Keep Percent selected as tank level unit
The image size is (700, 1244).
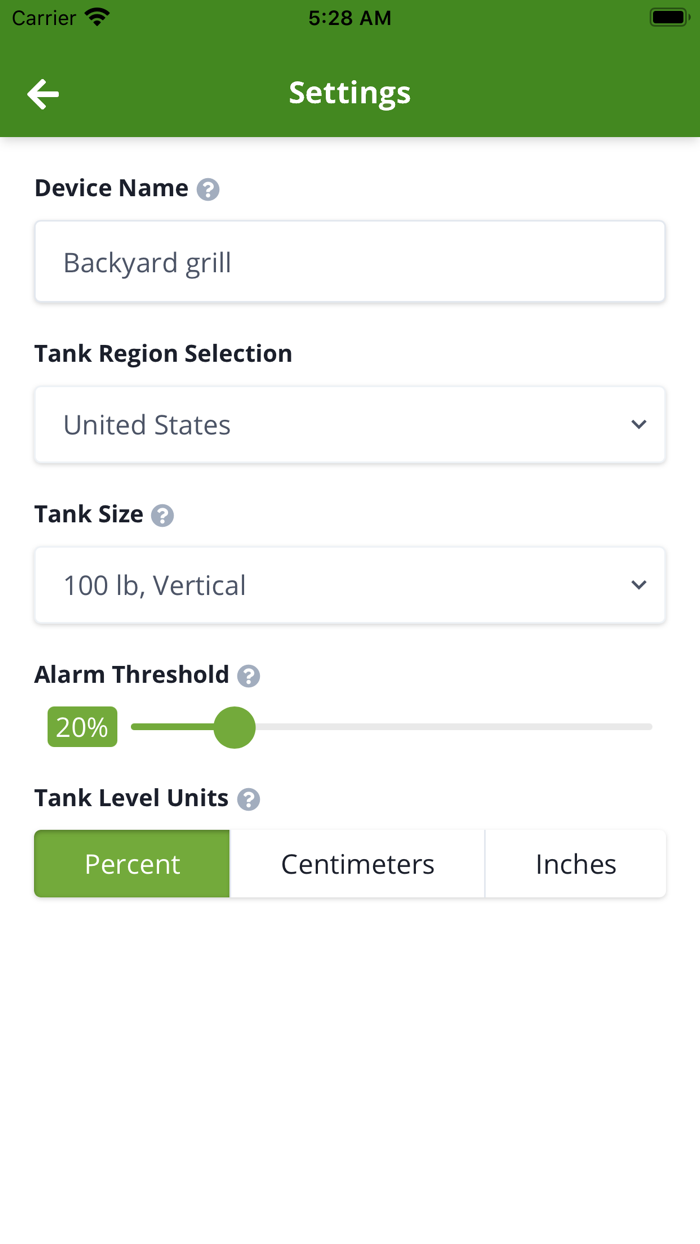(x=131, y=863)
